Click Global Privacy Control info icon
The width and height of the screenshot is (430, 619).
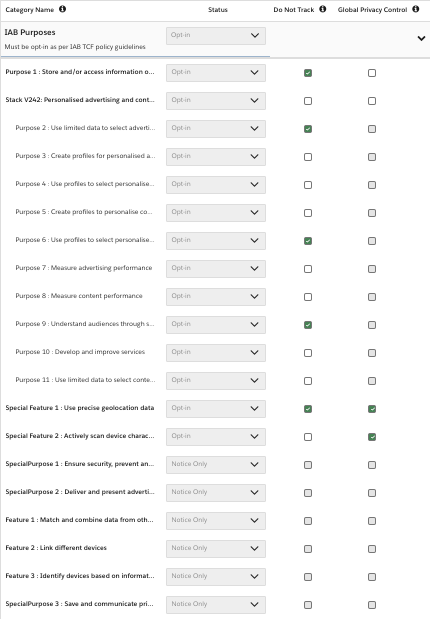point(416,9)
